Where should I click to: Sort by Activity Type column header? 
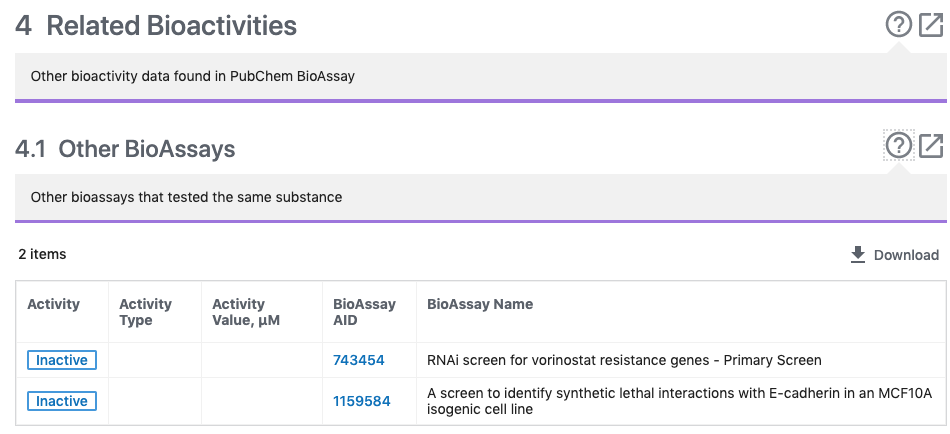point(145,312)
